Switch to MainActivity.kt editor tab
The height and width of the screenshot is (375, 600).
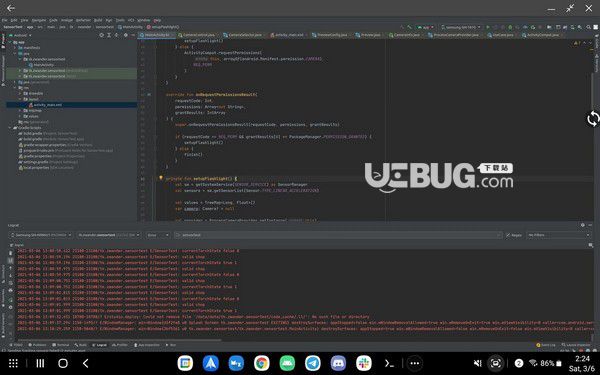[157, 35]
